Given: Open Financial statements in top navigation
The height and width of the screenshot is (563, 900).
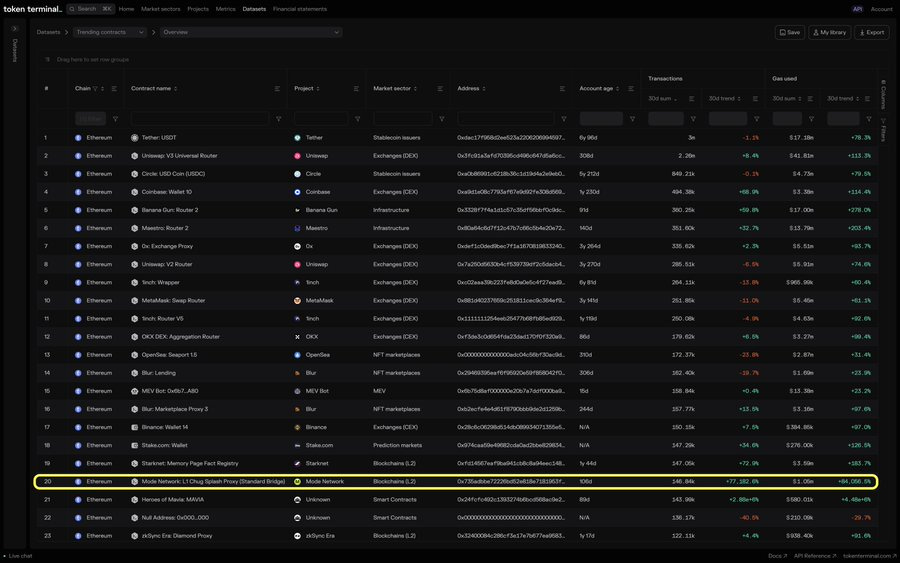Looking at the screenshot, I should tap(300, 9).
